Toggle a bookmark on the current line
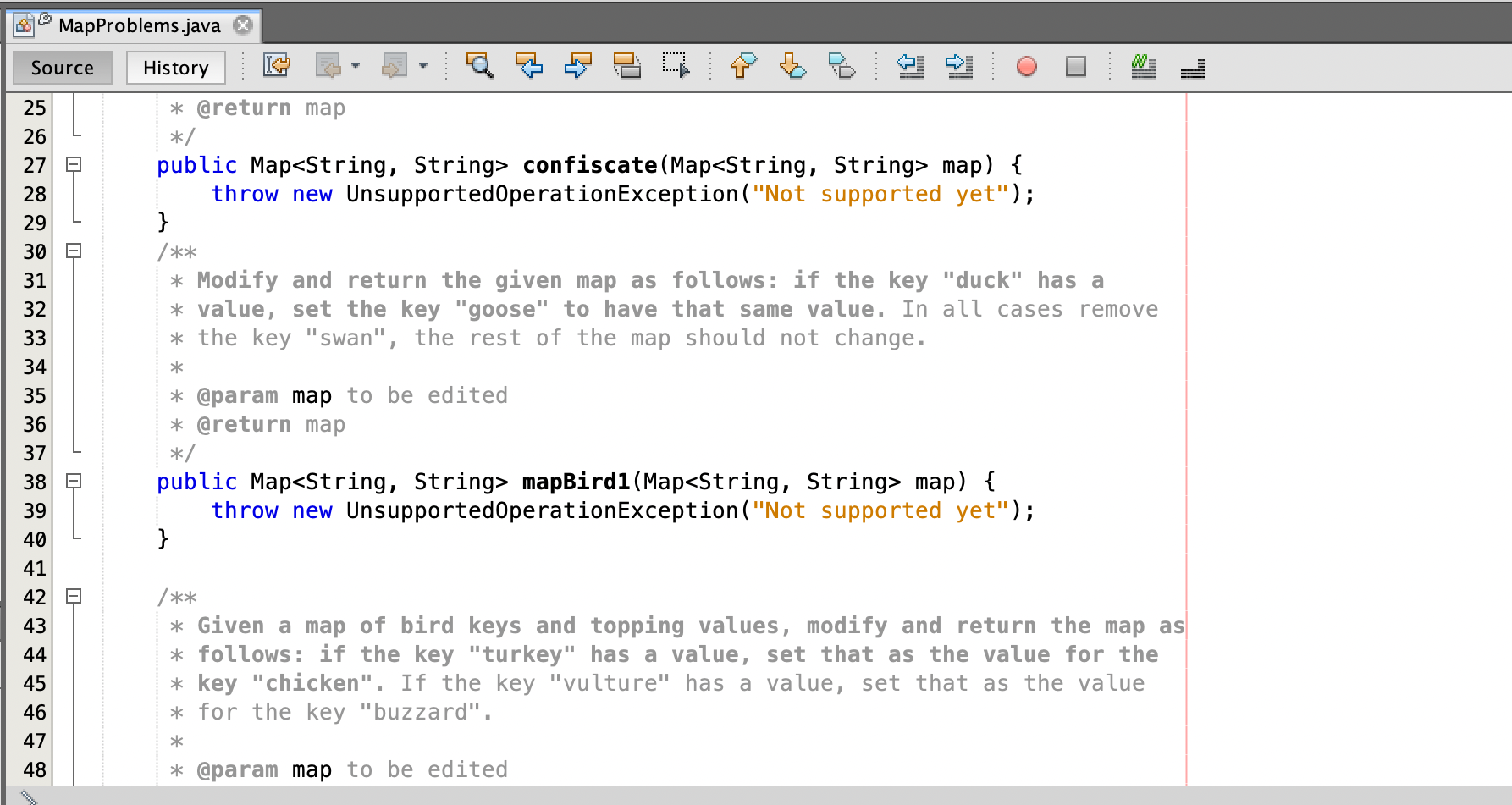The image size is (1512, 805). pyautogui.click(x=842, y=66)
